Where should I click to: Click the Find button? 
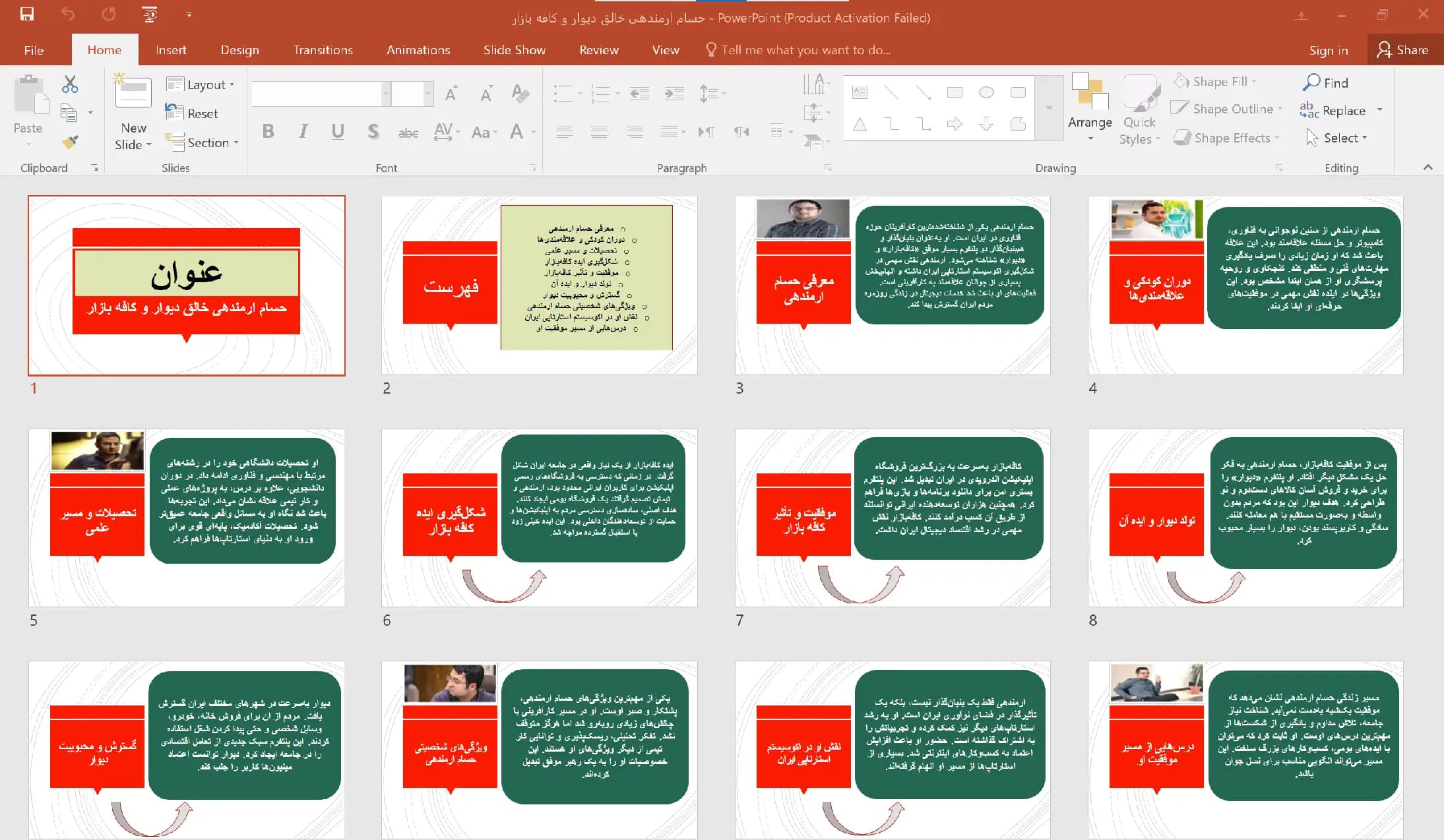[1325, 82]
